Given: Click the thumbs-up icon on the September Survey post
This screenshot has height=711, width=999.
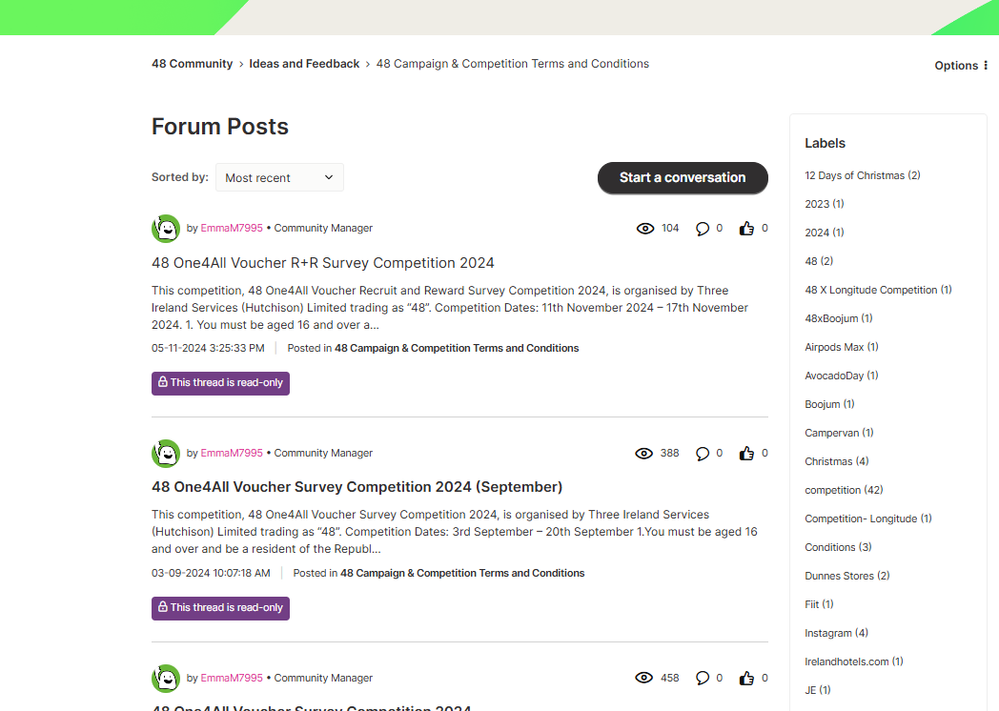Looking at the screenshot, I should pos(746,453).
